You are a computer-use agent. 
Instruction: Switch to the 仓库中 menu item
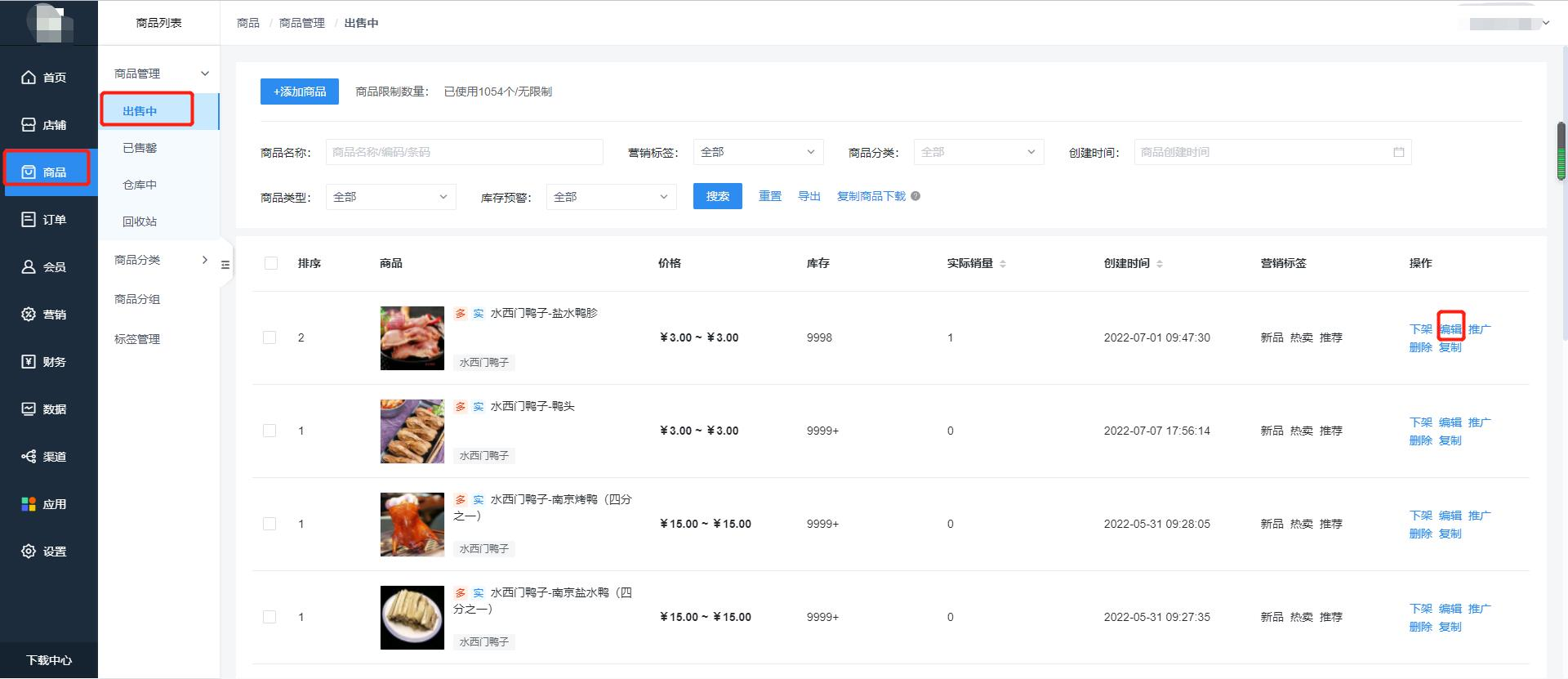point(140,185)
